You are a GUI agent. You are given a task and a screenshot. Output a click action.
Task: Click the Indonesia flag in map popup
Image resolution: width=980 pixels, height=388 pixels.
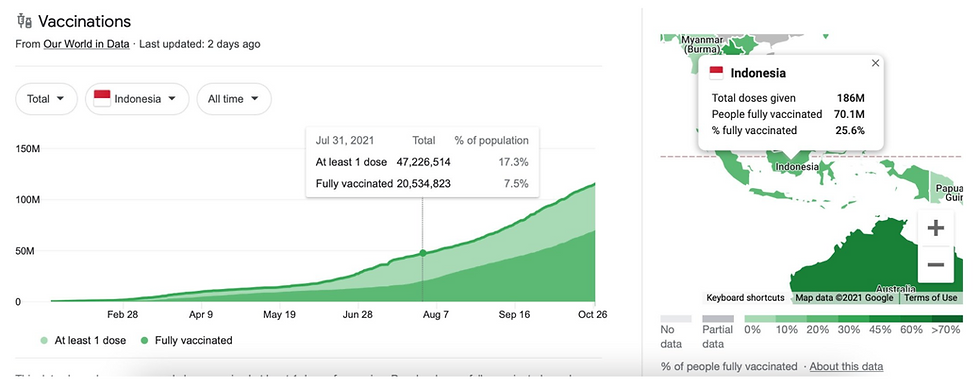pos(716,72)
